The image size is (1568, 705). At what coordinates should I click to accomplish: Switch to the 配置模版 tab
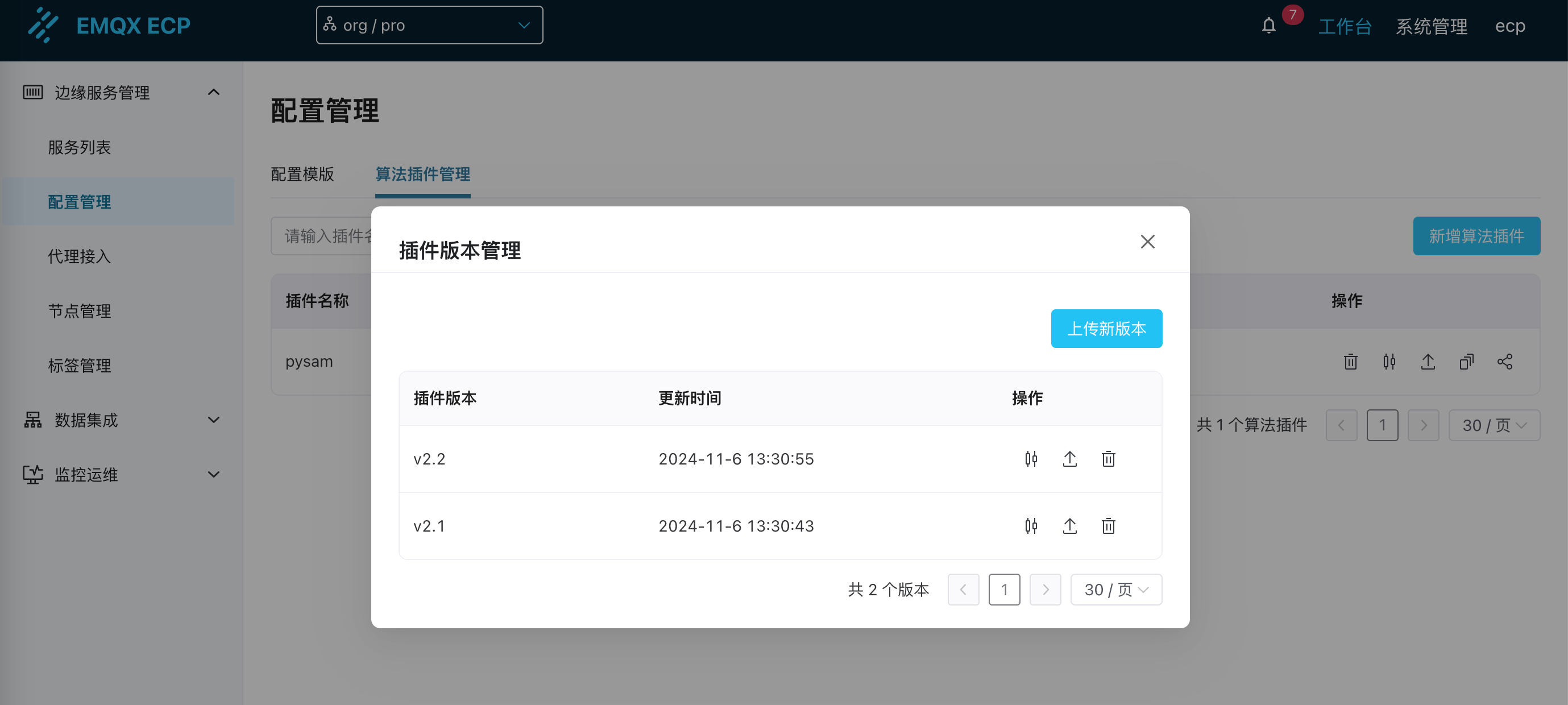tap(302, 175)
